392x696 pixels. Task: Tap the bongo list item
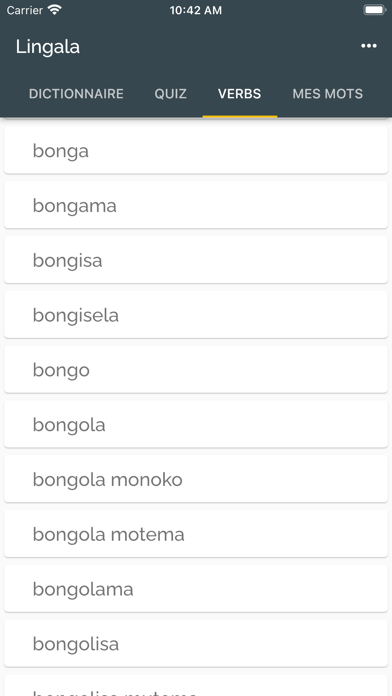pos(196,370)
